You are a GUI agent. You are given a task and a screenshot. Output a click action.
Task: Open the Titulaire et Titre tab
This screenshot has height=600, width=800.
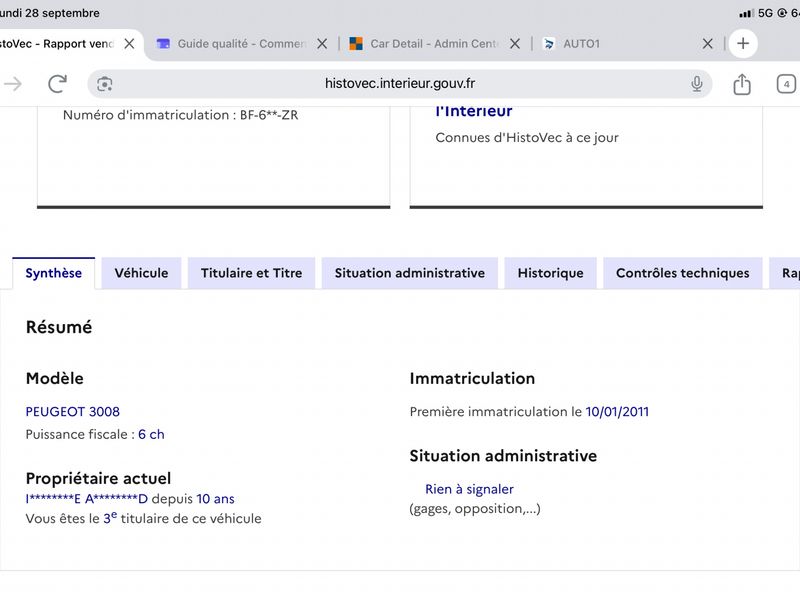click(x=252, y=273)
